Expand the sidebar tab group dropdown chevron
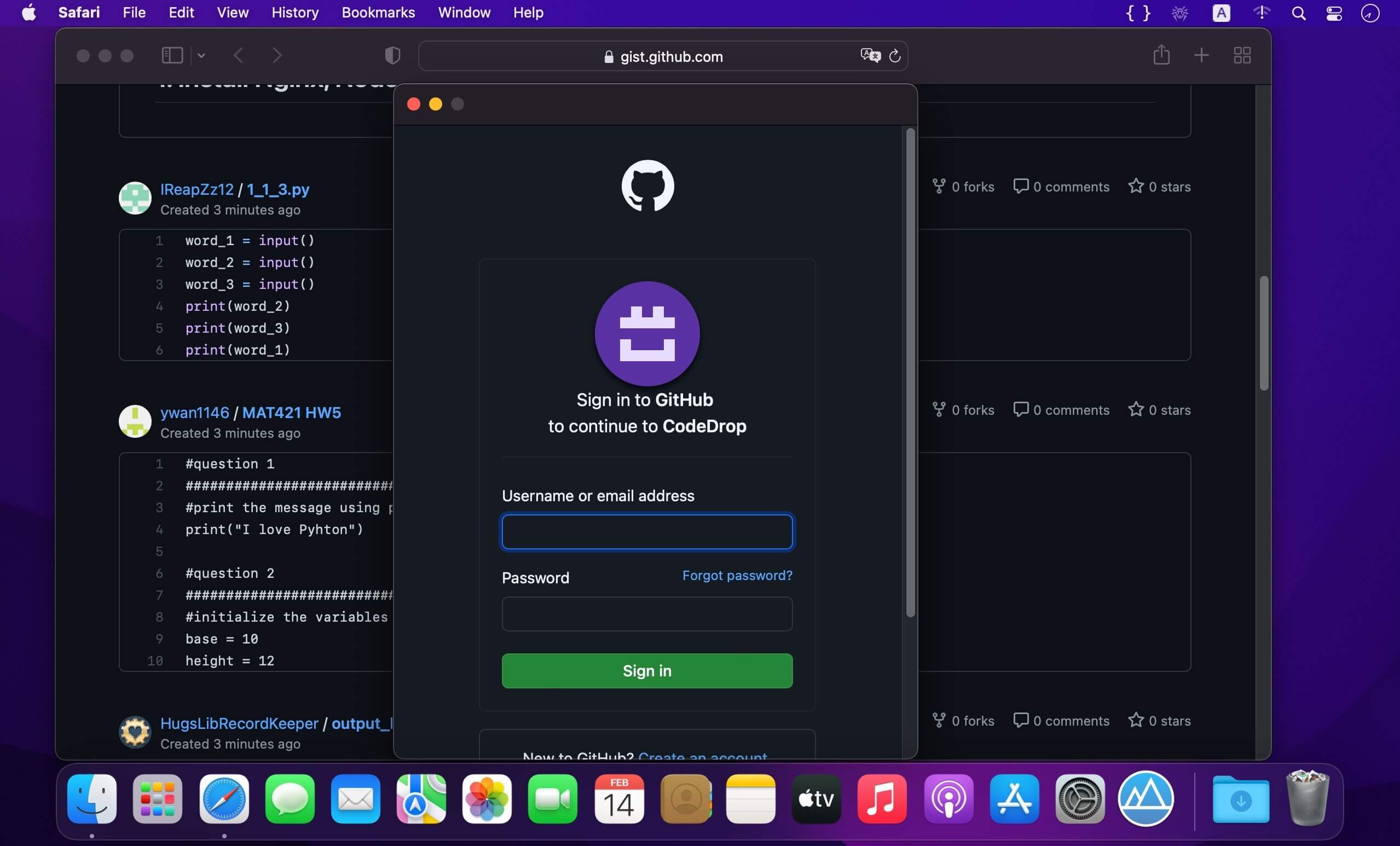 pos(201,56)
